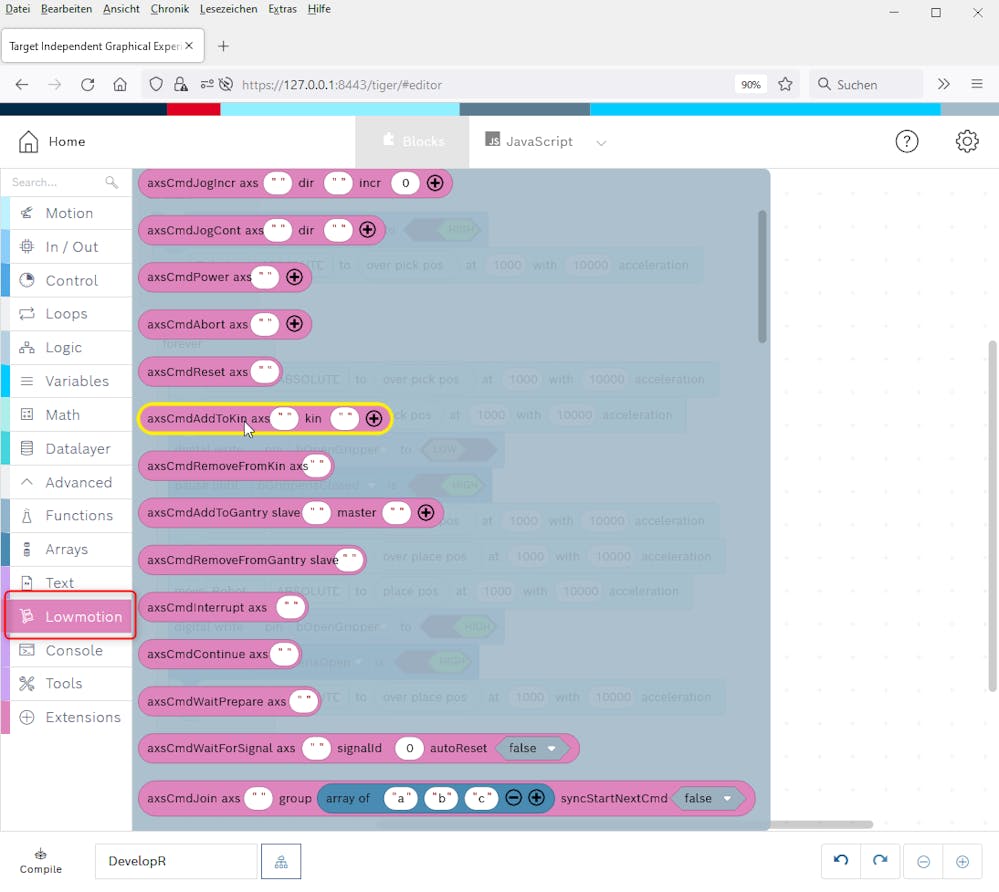The width and height of the screenshot is (999, 892).
Task: Remove array item with minus icon in axsCmdJoin
Action: coord(513,798)
